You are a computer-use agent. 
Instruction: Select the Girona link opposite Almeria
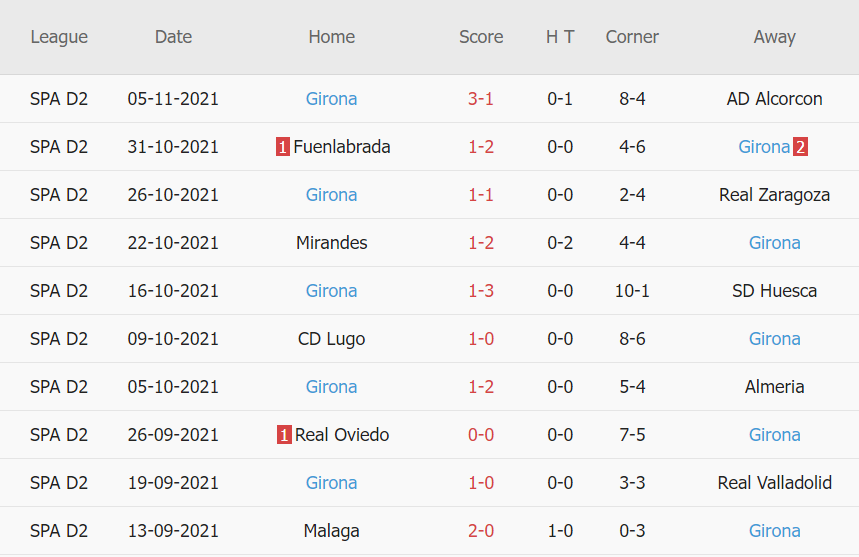click(331, 387)
